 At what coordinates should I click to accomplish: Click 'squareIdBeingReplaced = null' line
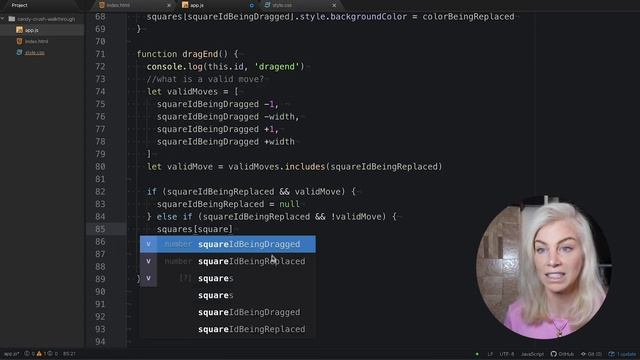[228, 204]
